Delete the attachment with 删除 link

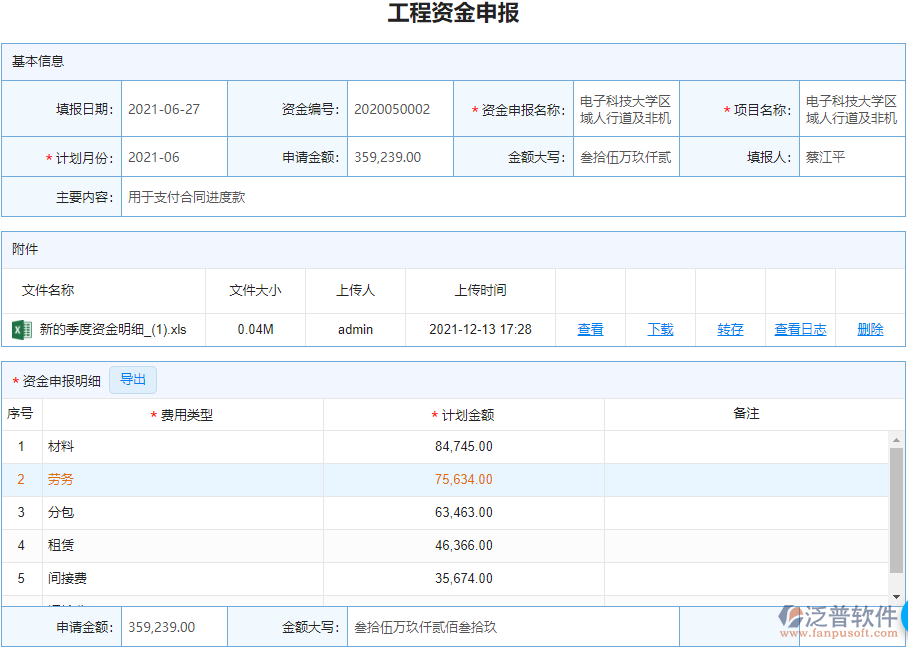(x=873, y=329)
